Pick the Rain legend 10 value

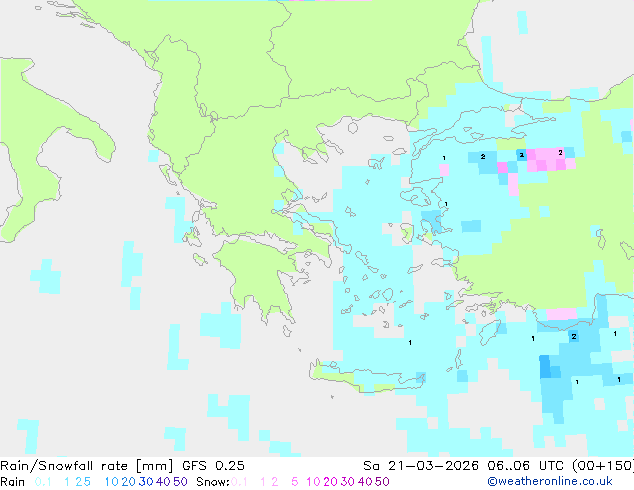pos(112,482)
